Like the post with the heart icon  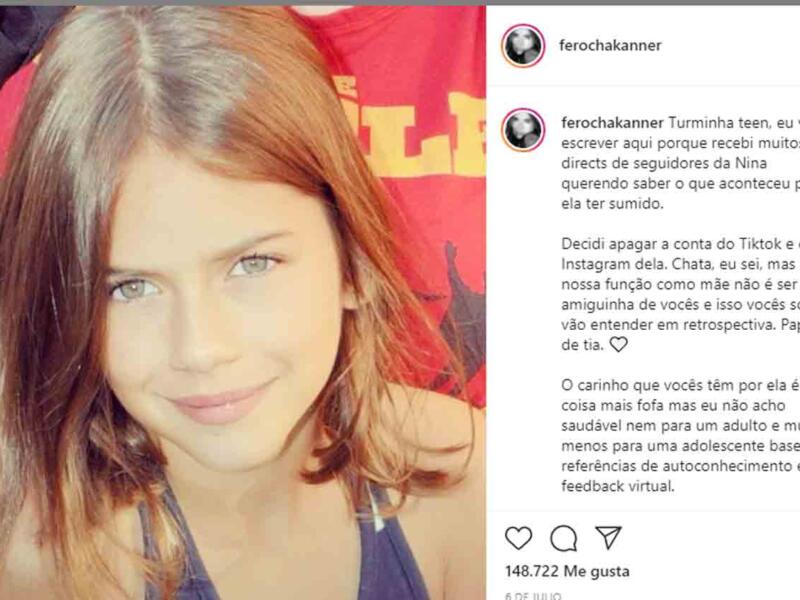pyautogui.click(x=518, y=538)
